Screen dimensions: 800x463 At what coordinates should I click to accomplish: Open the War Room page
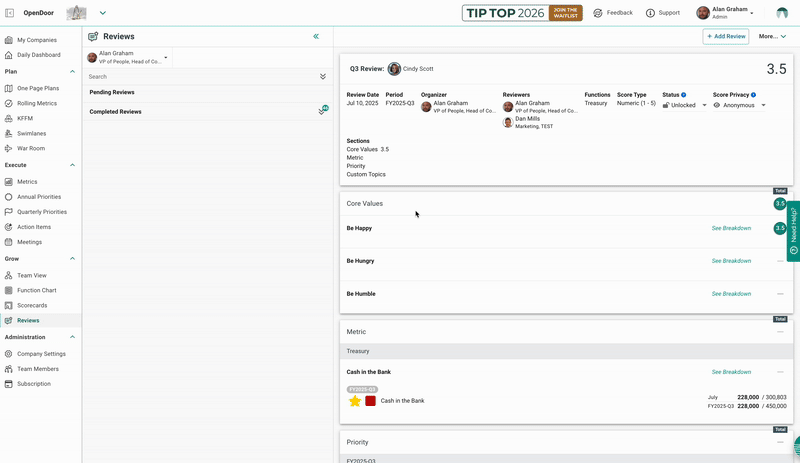(31, 148)
